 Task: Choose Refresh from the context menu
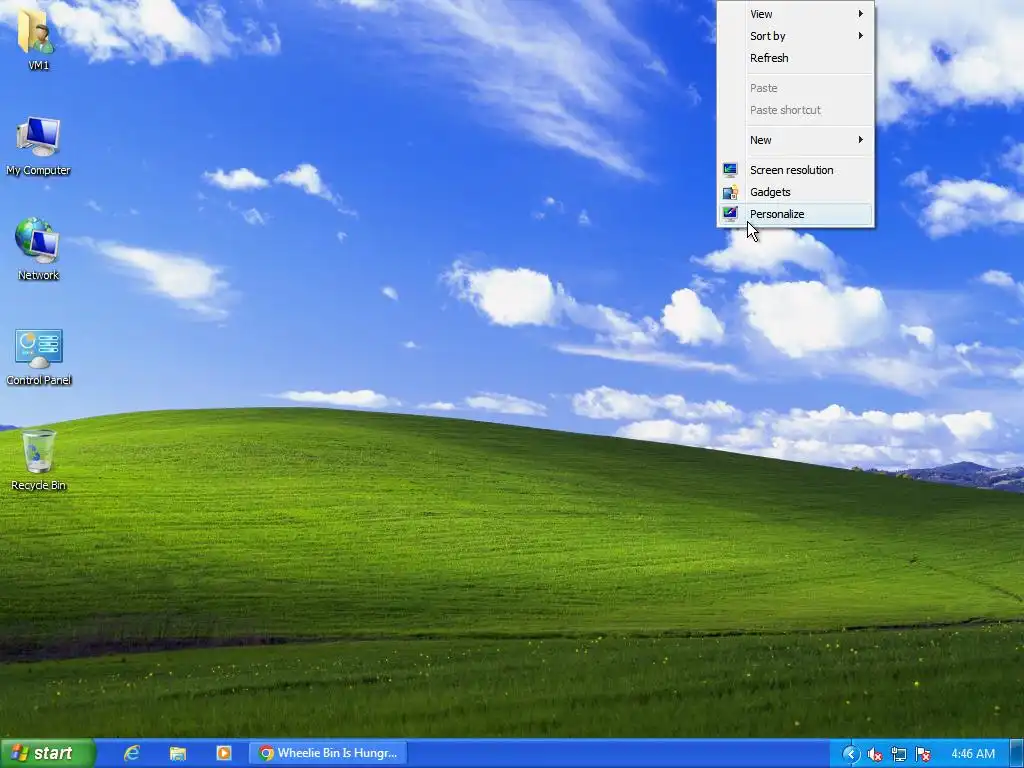tap(795, 58)
